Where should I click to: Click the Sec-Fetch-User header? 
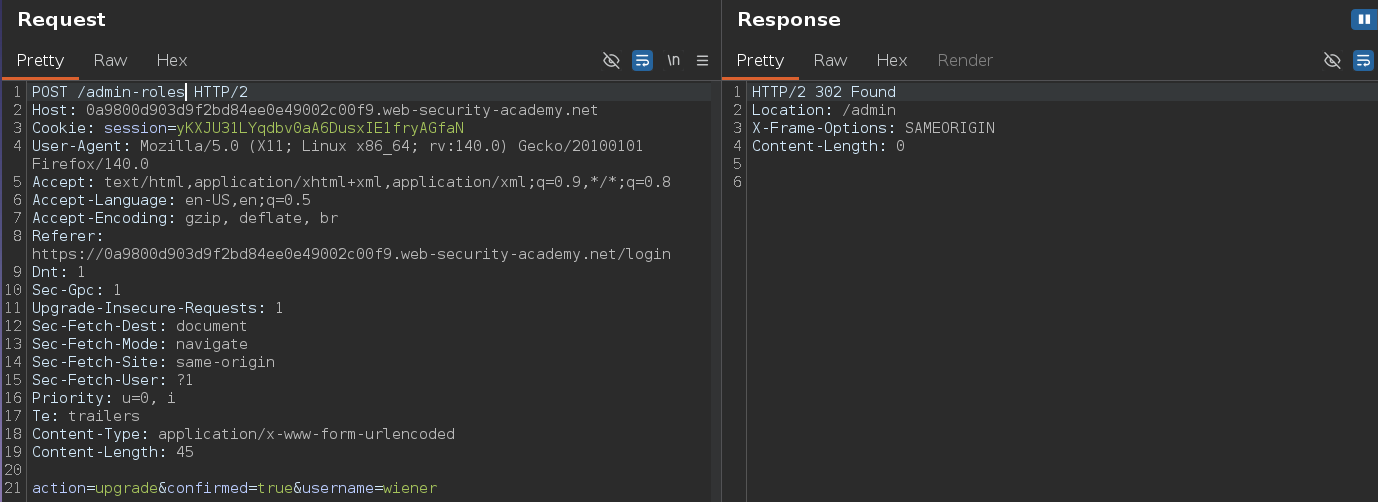(x=112, y=380)
